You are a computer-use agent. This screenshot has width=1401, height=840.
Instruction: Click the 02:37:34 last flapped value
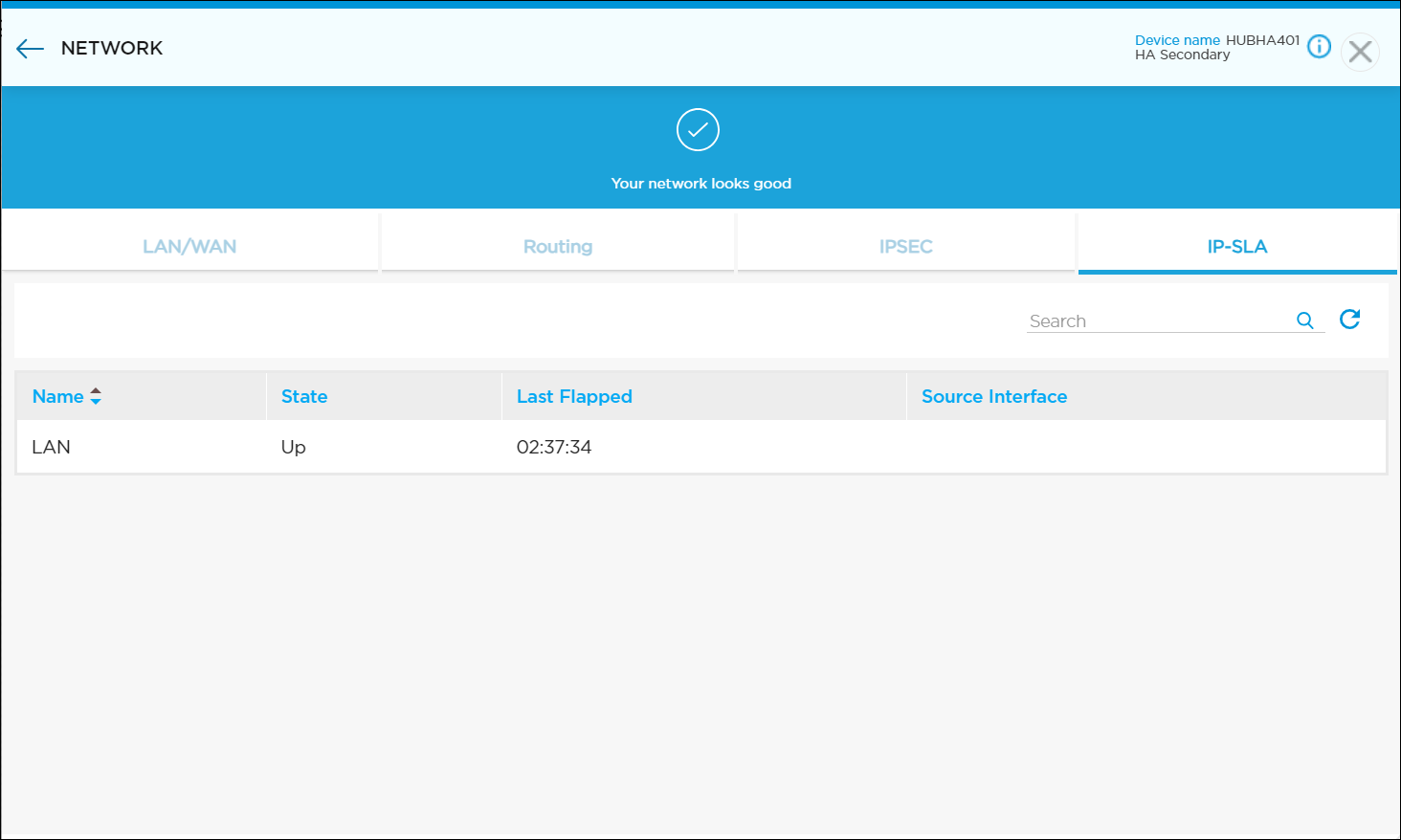tap(554, 447)
